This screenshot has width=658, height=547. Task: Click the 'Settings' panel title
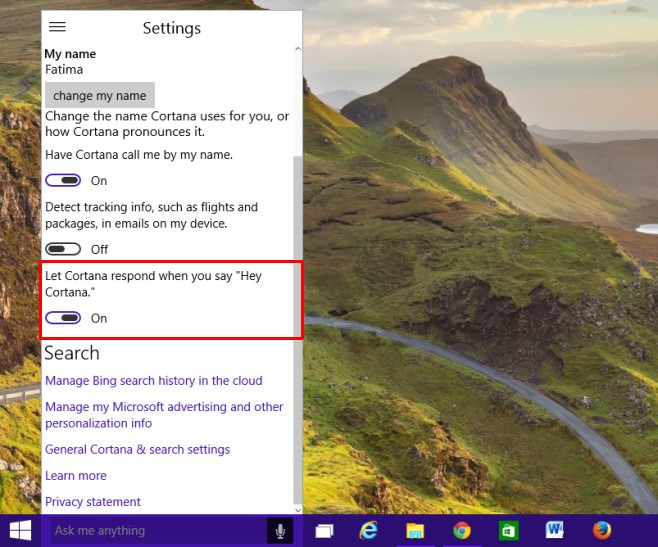tap(172, 28)
